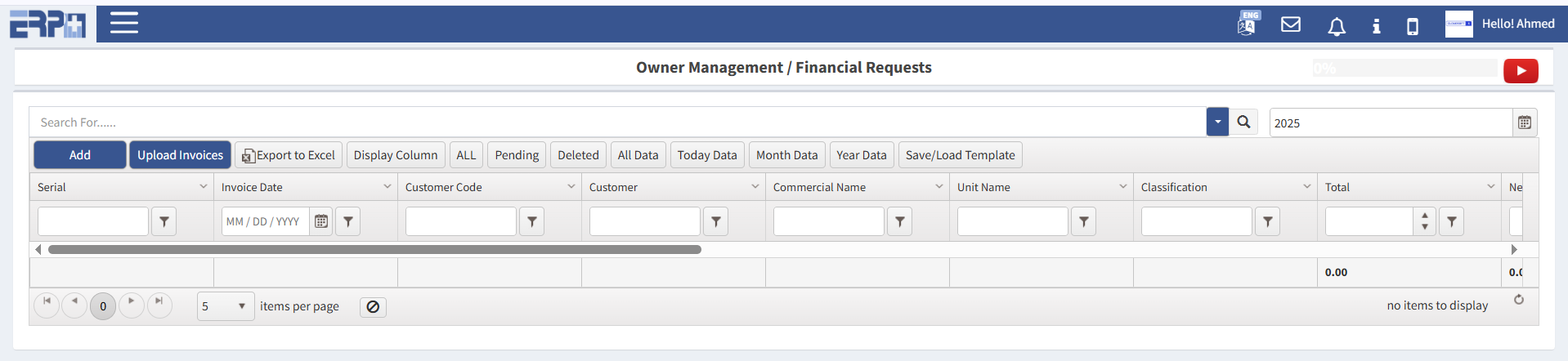Play the YouTube tutorial video button
Screen dimensions: 1568x361
[1521, 71]
